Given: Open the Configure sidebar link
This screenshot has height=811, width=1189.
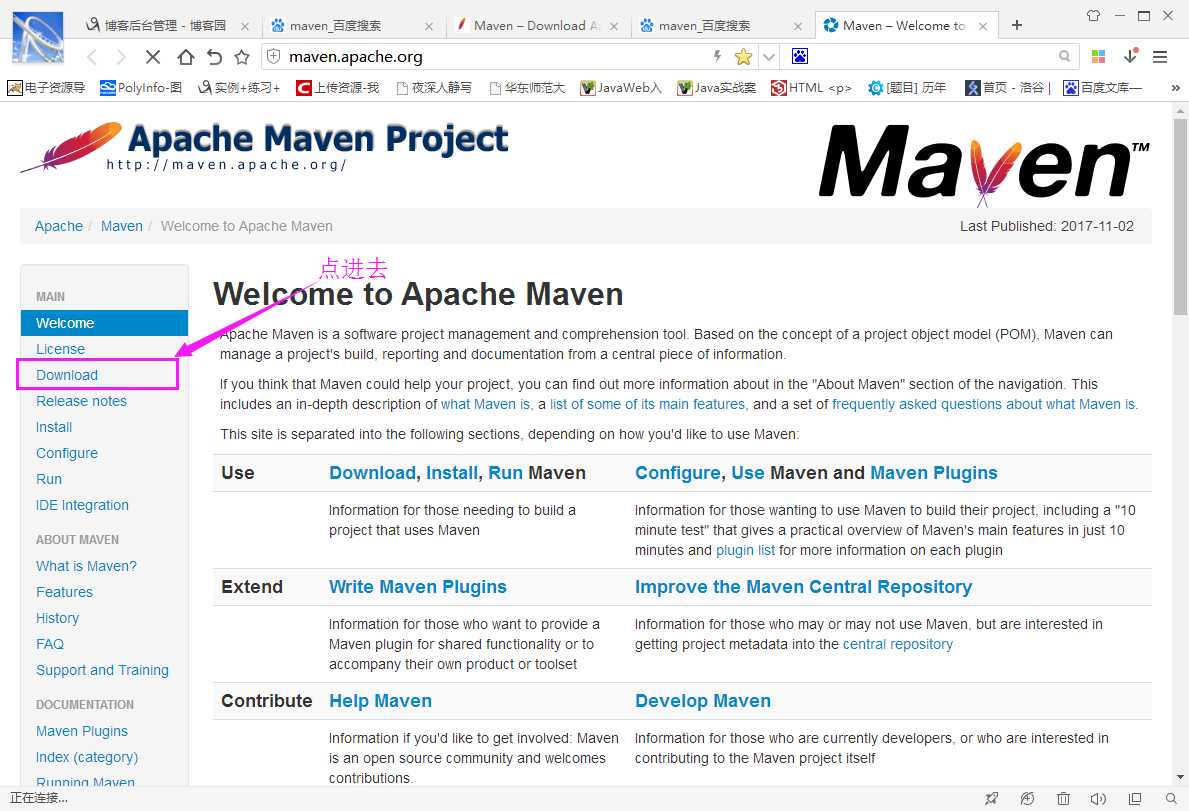Looking at the screenshot, I should tap(67, 453).
